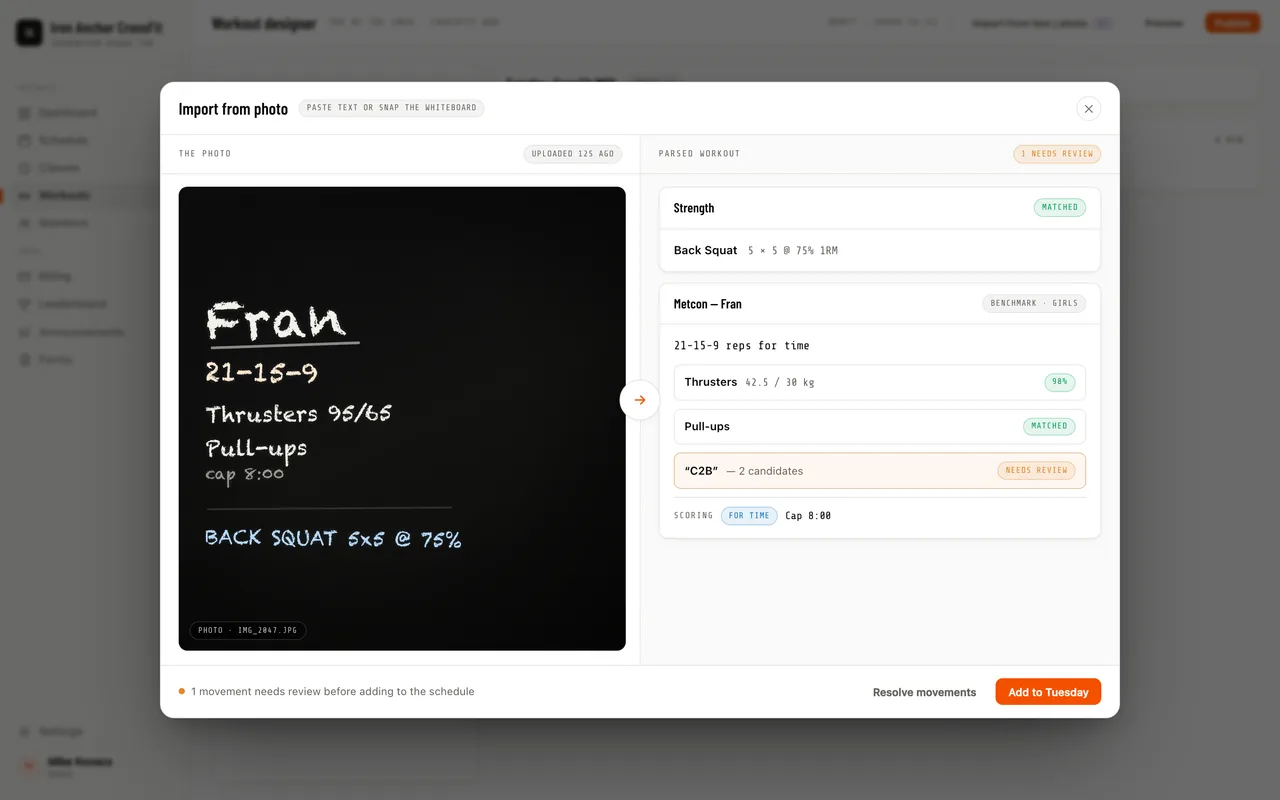Screen dimensions: 1280x800
Task: Click the Strength section heading
Action: pyautogui.click(x=694, y=208)
